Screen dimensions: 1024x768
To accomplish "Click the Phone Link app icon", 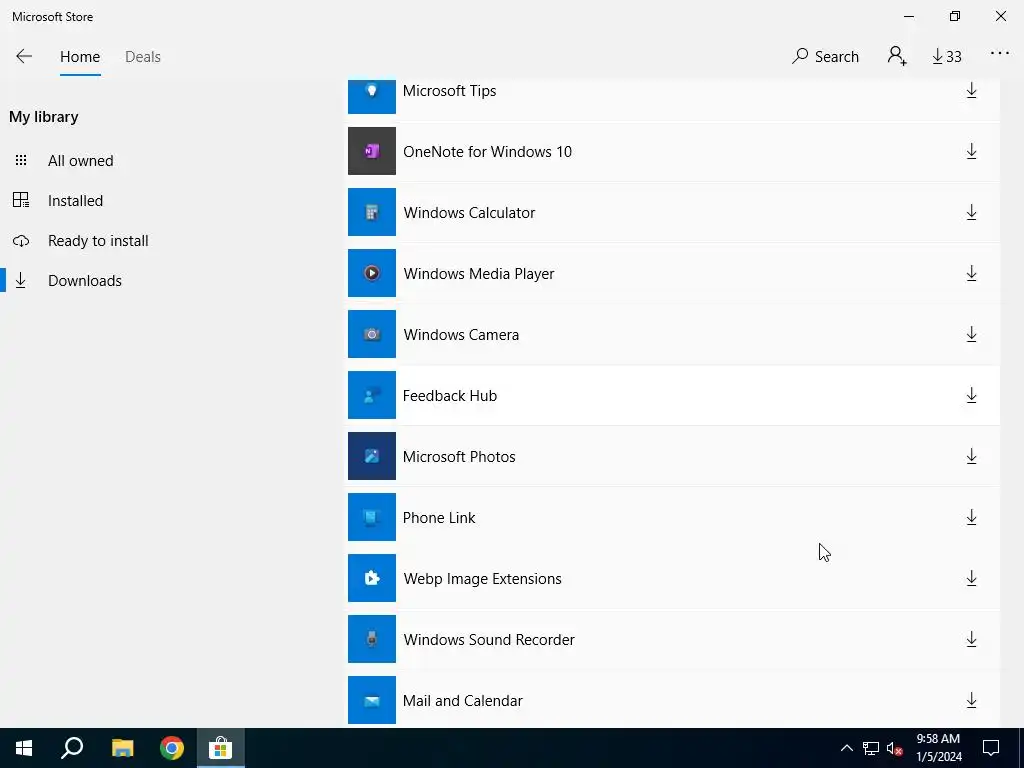I will pyautogui.click(x=372, y=517).
